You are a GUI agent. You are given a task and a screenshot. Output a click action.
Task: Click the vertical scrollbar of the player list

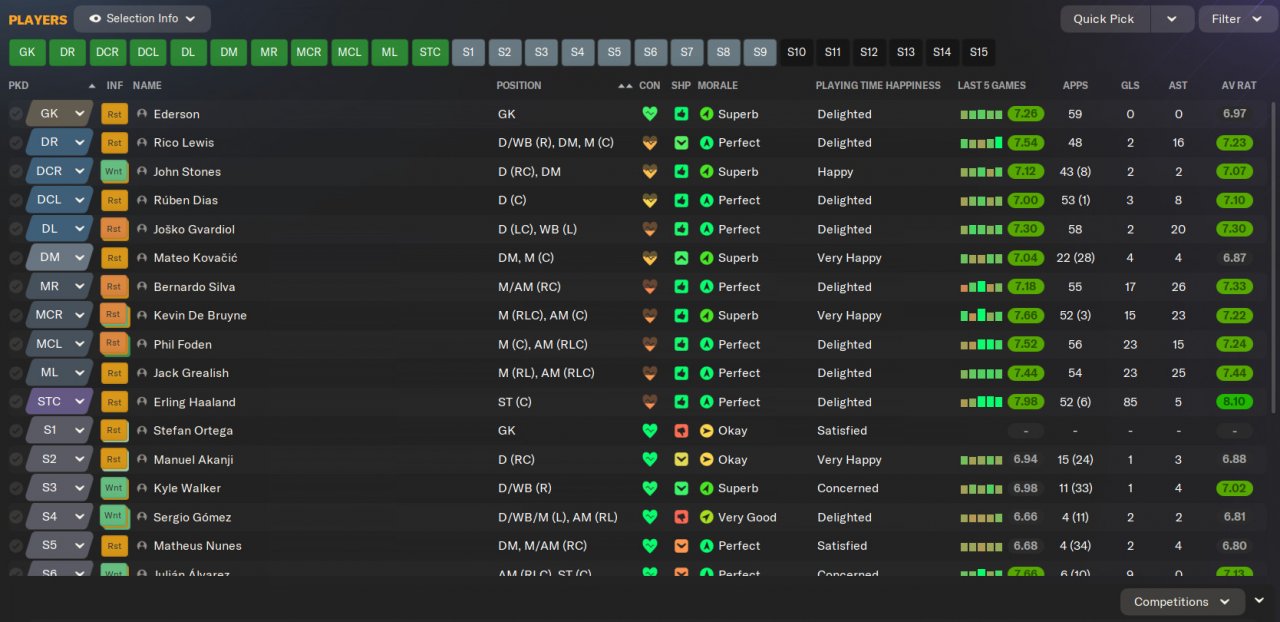pos(1273,257)
